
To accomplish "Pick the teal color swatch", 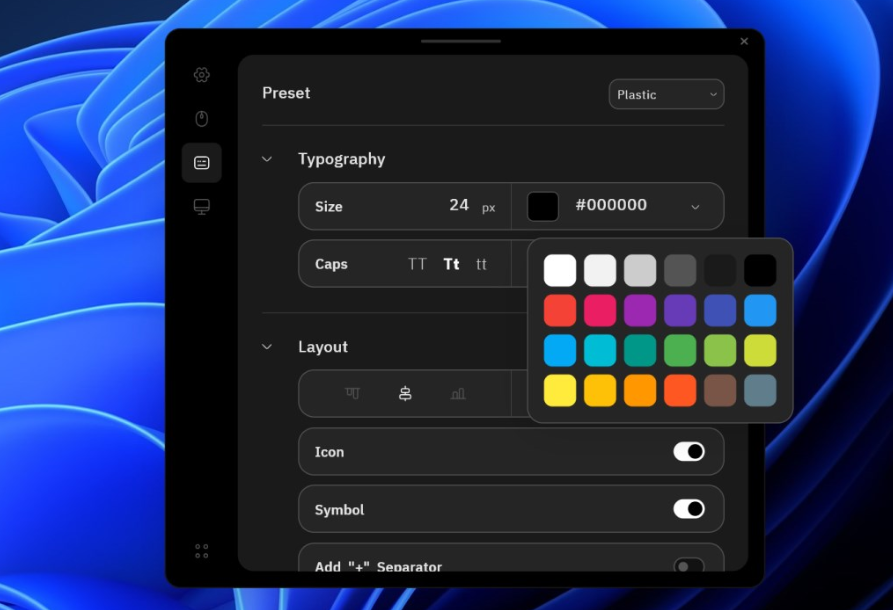I will (640, 350).
